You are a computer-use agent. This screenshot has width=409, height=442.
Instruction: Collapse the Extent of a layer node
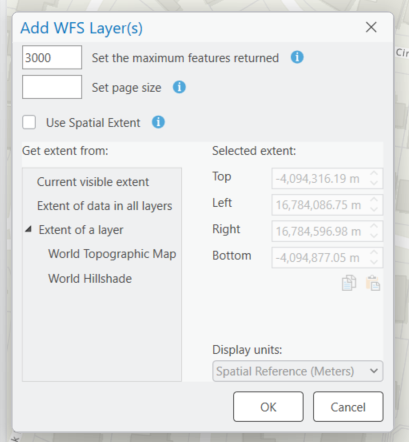[x=29, y=229]
